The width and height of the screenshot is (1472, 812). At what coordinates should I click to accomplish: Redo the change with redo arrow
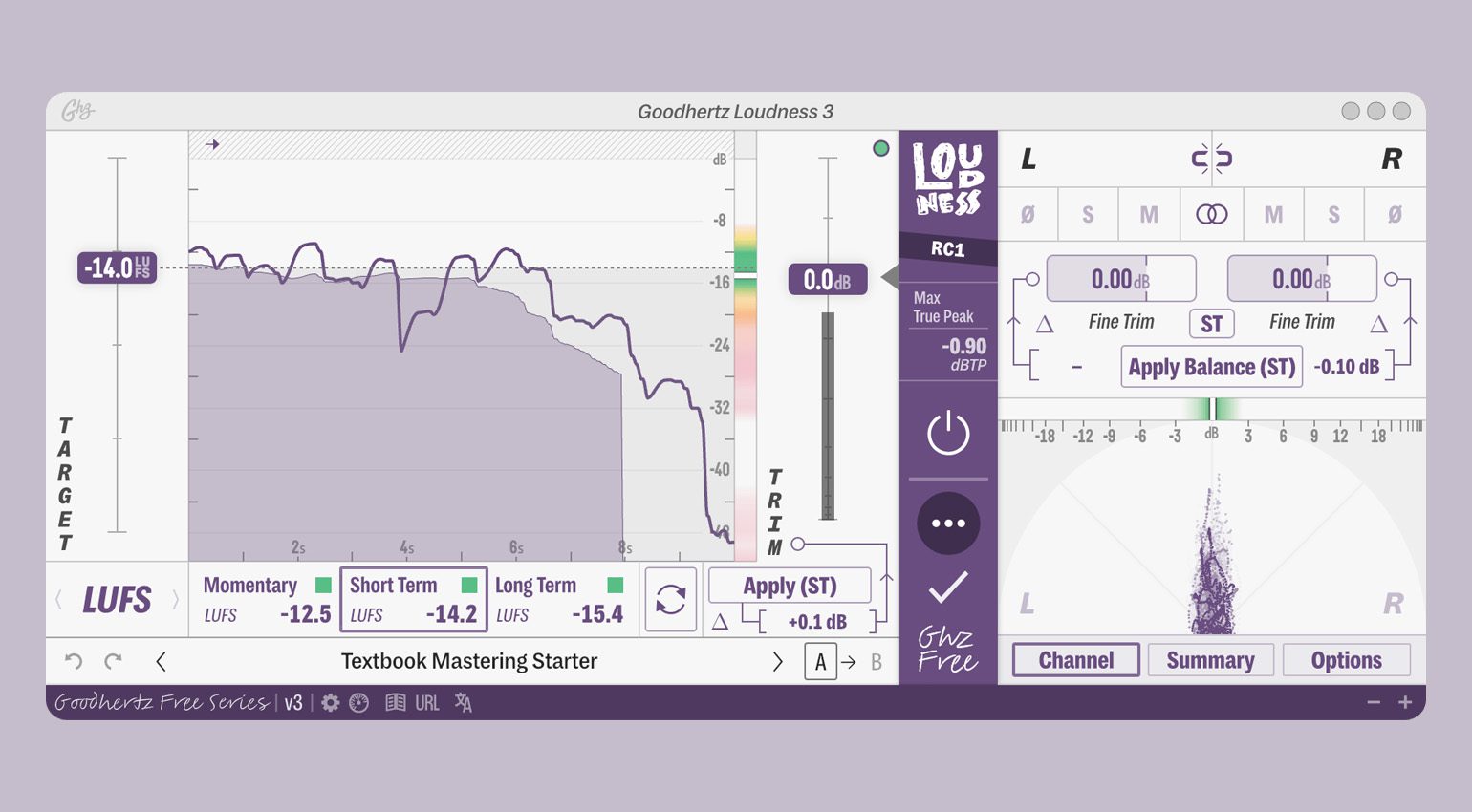pyautogui.click(x=113, y=661)
